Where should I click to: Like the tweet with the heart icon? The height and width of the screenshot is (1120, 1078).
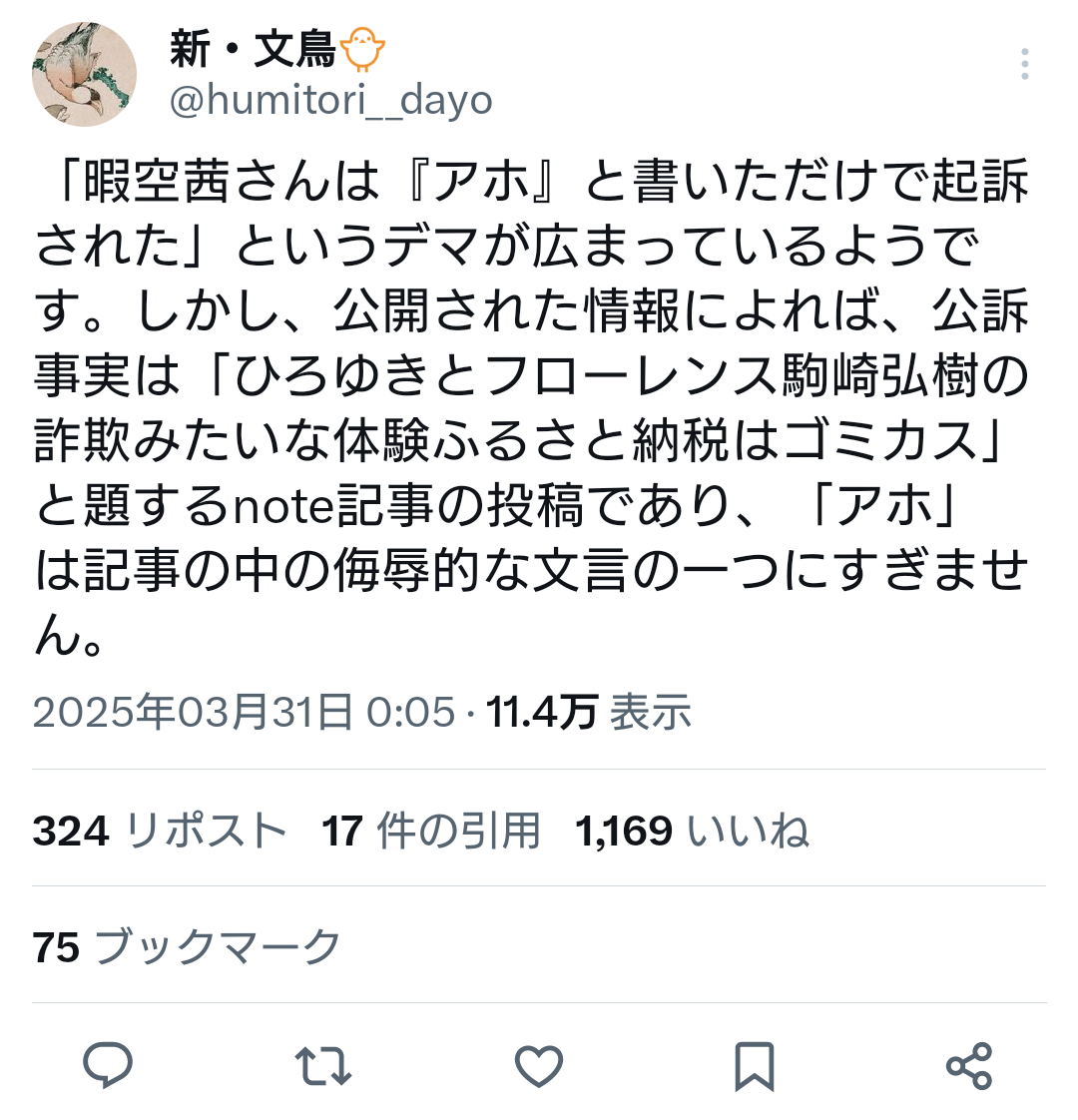pyautogui.click(x=539, y=1066)
